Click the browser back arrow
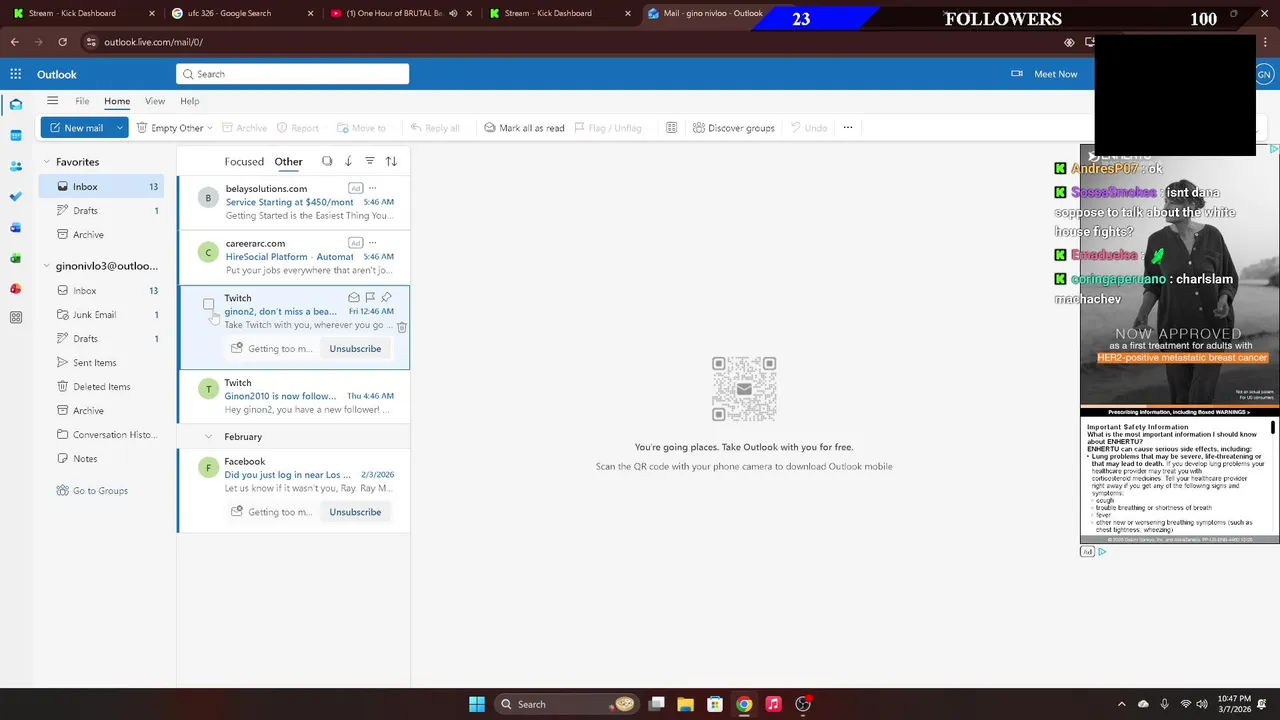1280x720 pixels. click(x=14, y=42)
